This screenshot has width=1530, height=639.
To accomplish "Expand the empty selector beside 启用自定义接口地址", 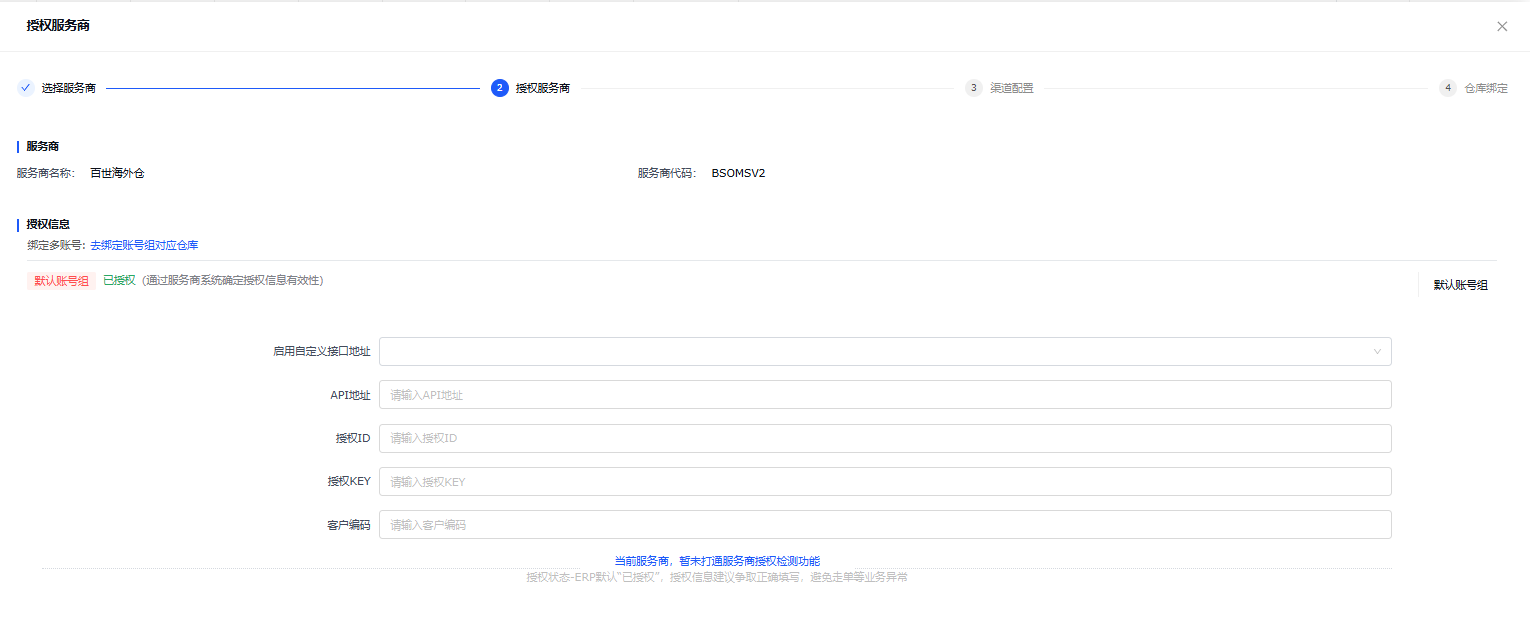I will (884, 351).
